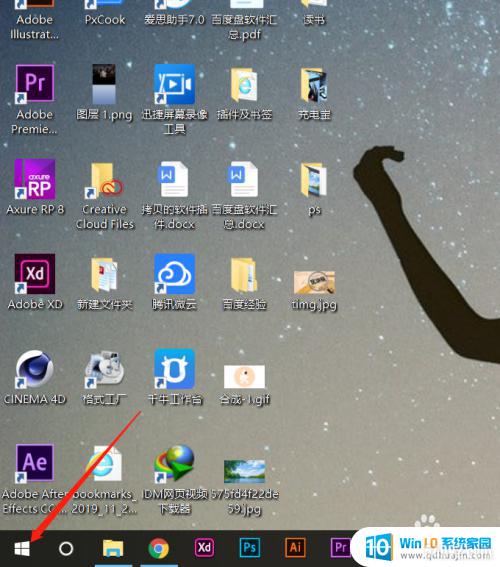Open the Creative Cloud Files folder

point(105,195)
